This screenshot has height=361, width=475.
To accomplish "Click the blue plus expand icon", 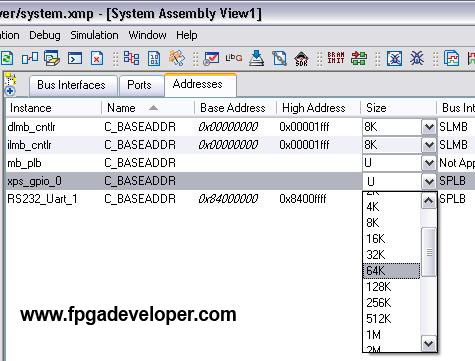I will (10, 91).
